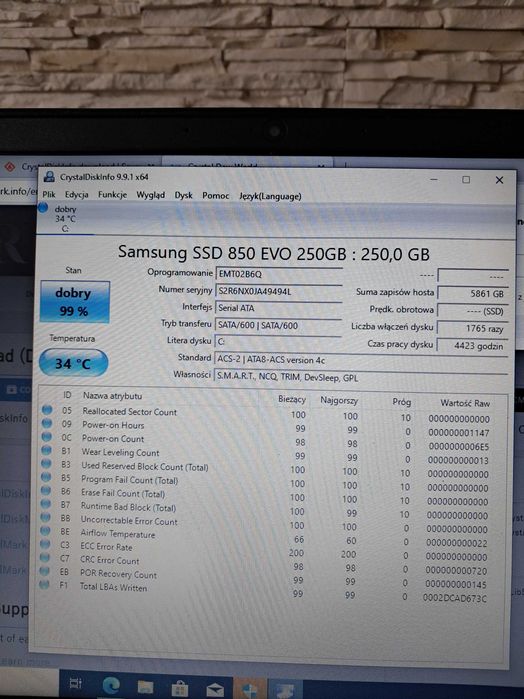The width and height of the screenshot is (524, 699).
Task: Select the Wear Leveling Count attribute name
Action: click(x=120, y=452)
